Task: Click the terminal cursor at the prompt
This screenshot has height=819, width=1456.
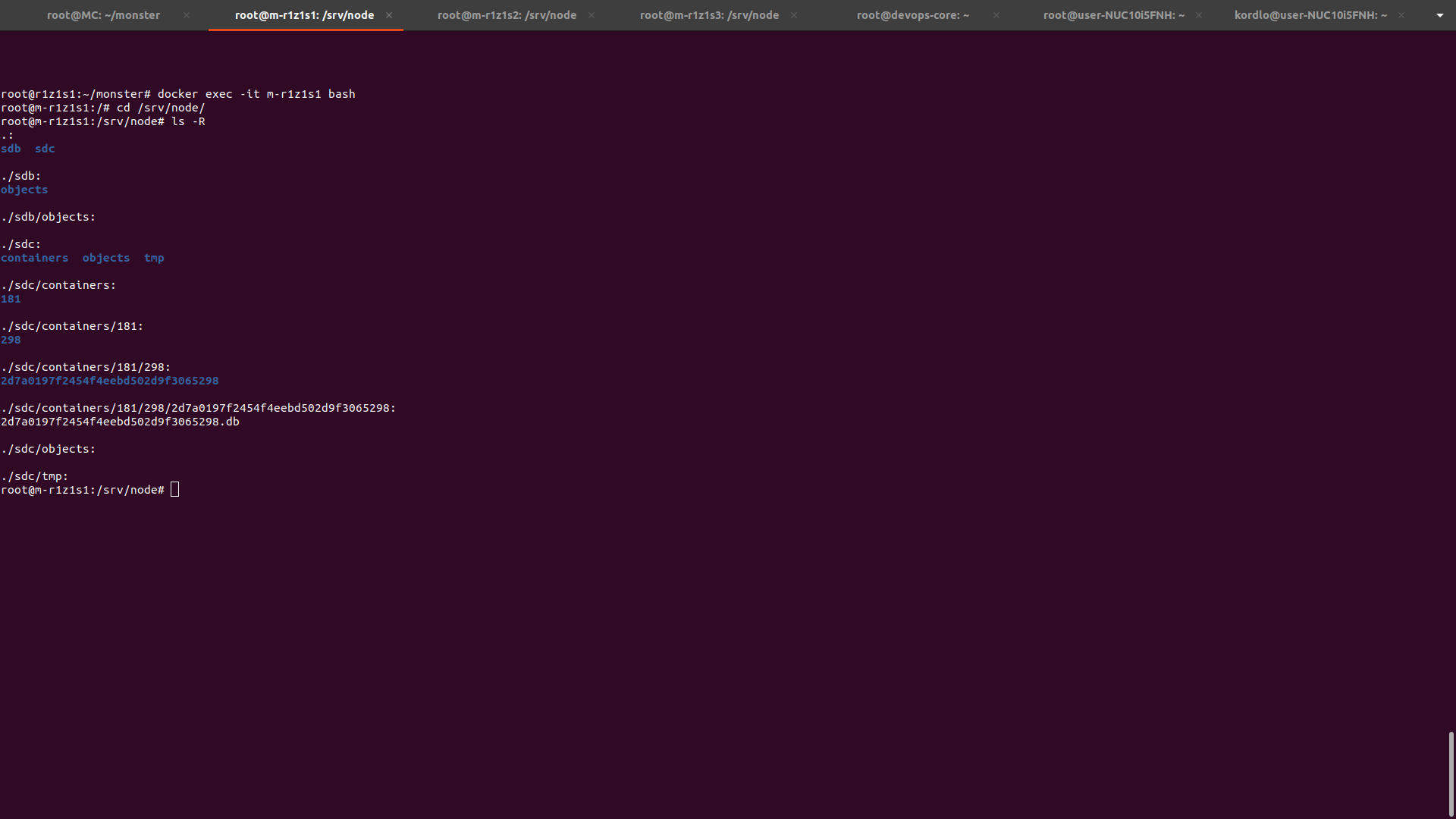Action: coord(175,490)
